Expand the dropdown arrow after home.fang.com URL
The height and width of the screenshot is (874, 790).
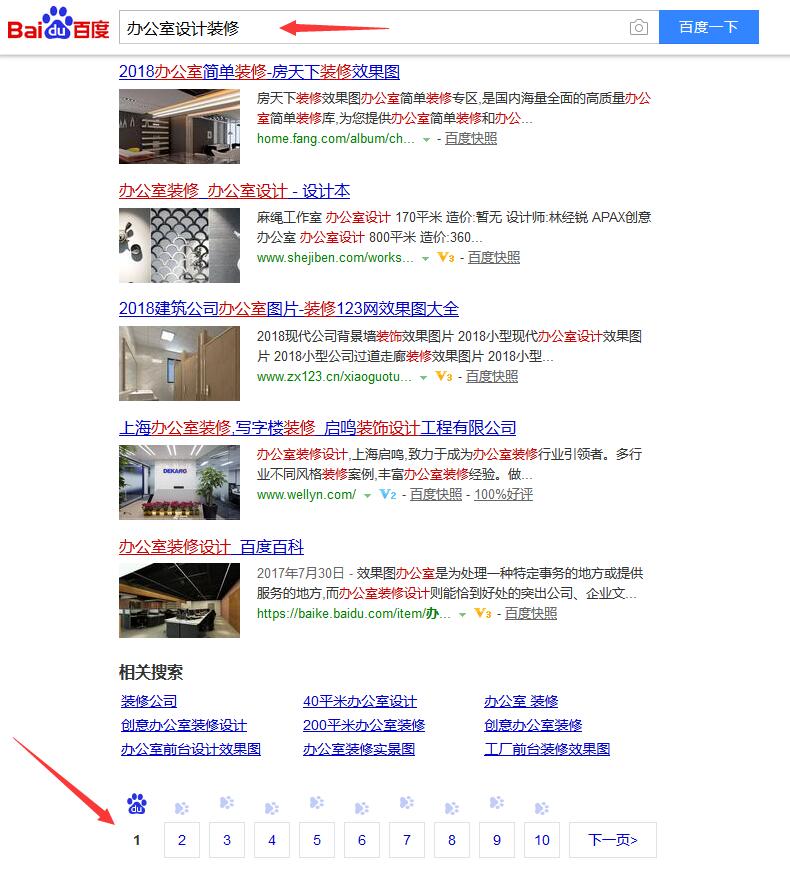pos(426,140)
